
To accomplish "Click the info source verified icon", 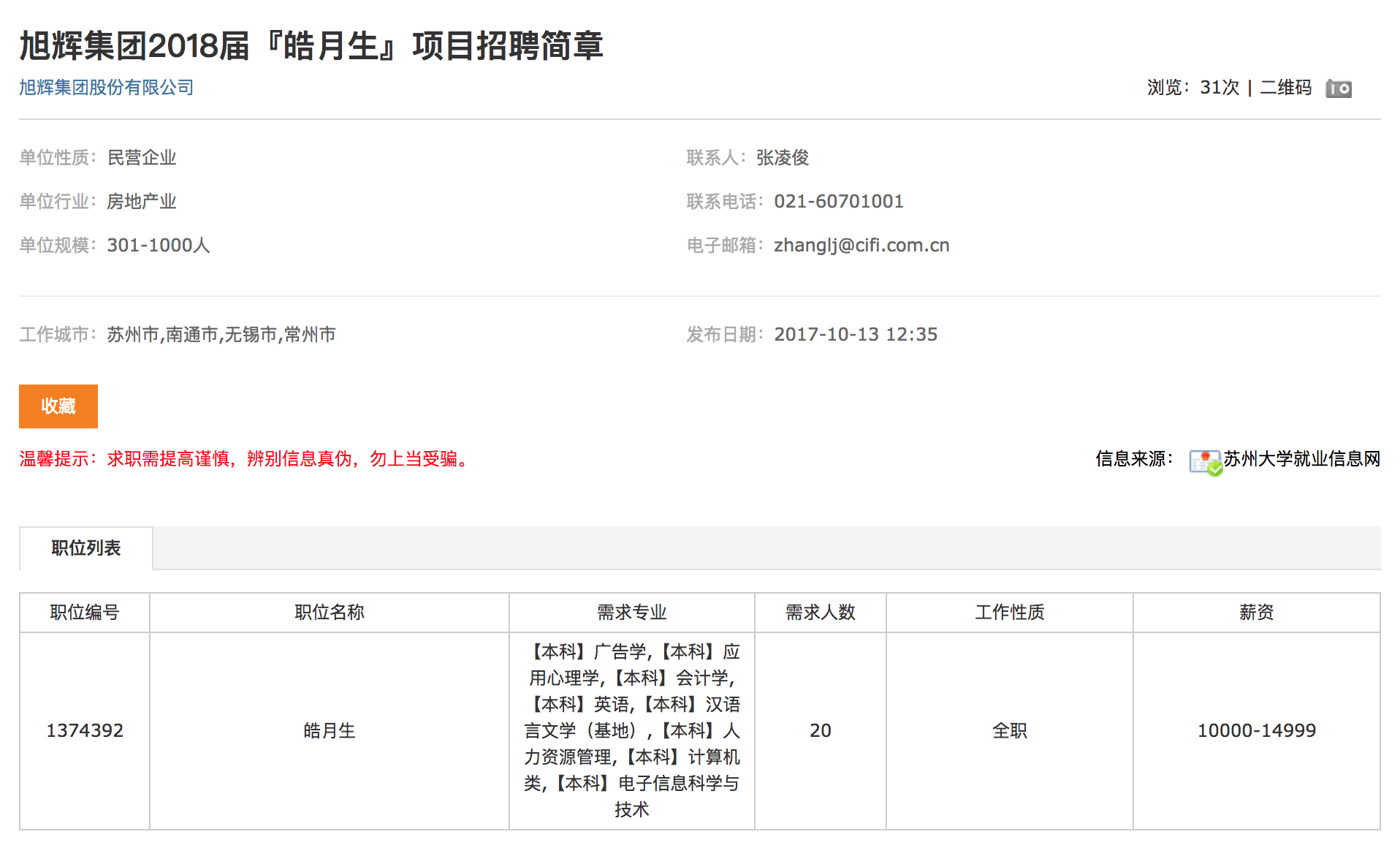I will [x=1205, y=461].
